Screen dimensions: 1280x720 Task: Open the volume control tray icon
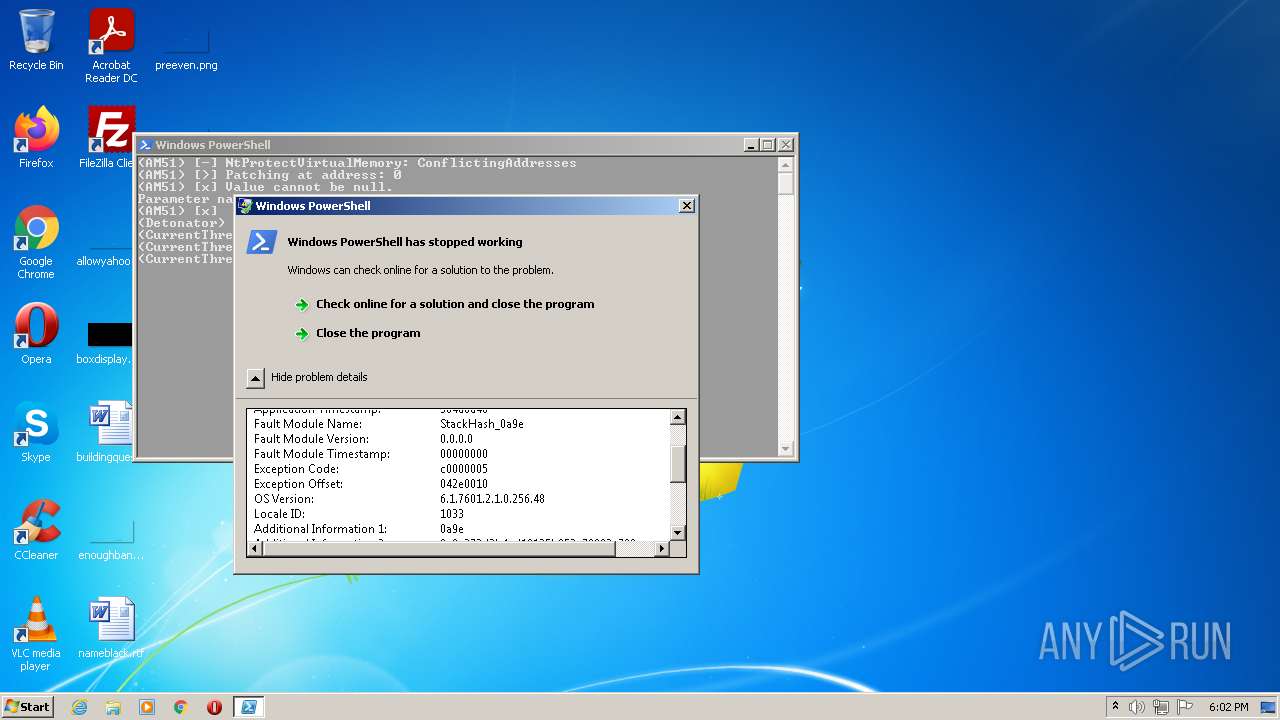[x=1137, y=707]
